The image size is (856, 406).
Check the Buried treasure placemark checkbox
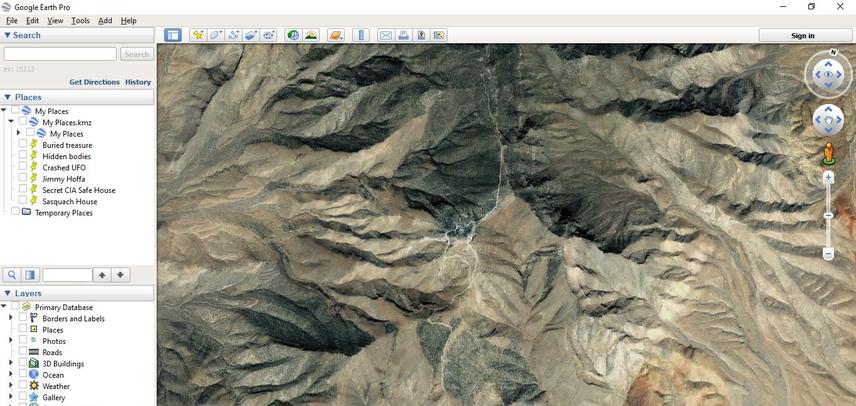click(x=22, y=145)
